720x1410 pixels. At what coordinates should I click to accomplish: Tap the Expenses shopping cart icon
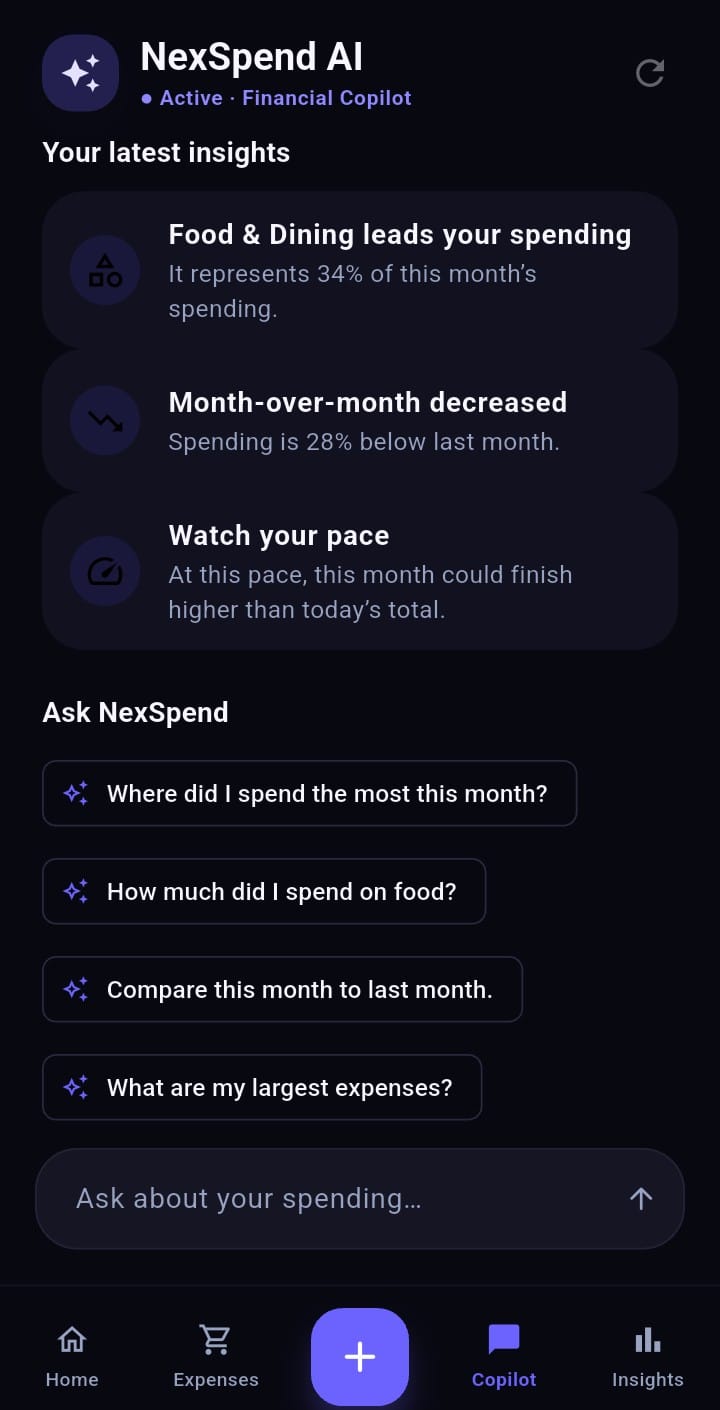pyautogui.click(x=215, y=1339)
